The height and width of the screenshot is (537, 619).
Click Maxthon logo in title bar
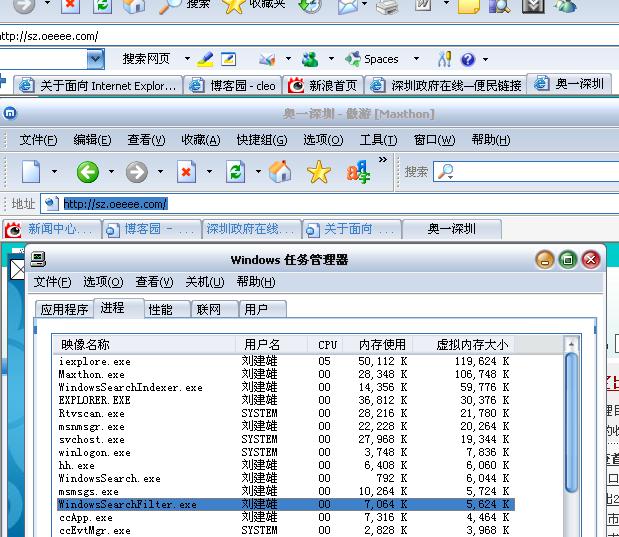click(10, 113)
